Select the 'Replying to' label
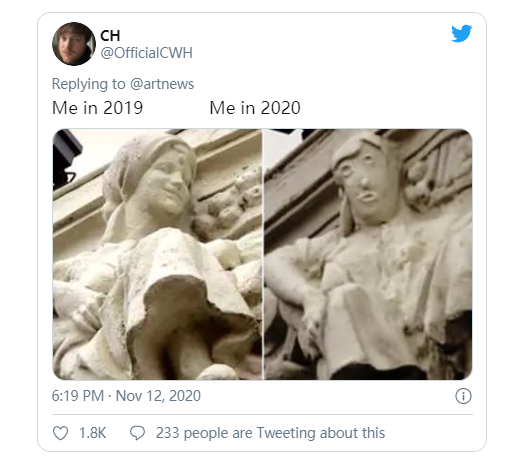The height and width of the screenshot is (456, 522). coord(89,84)
